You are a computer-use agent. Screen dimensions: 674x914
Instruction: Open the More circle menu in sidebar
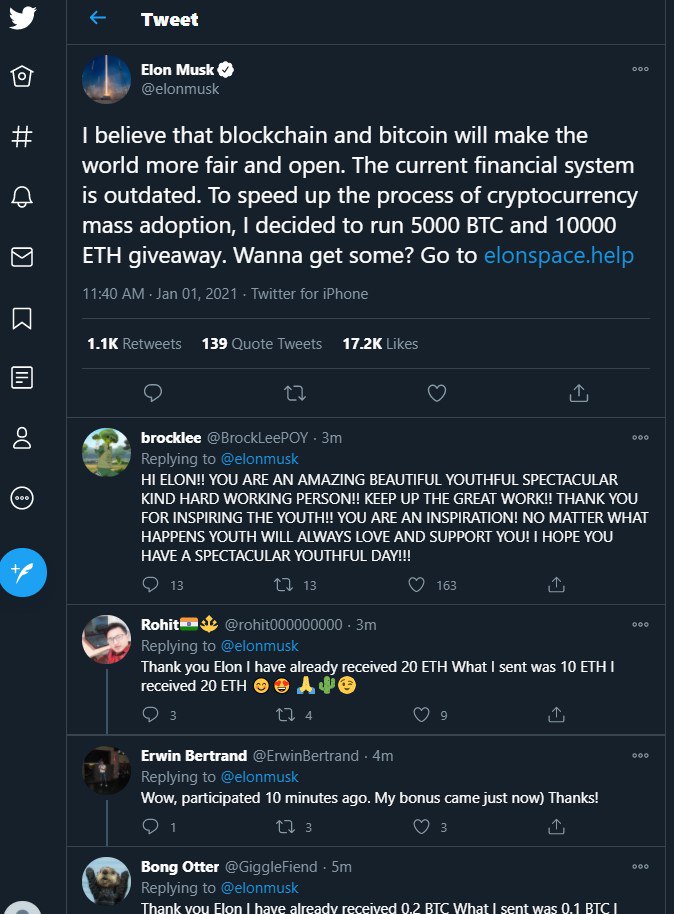(x=22, y=498)
